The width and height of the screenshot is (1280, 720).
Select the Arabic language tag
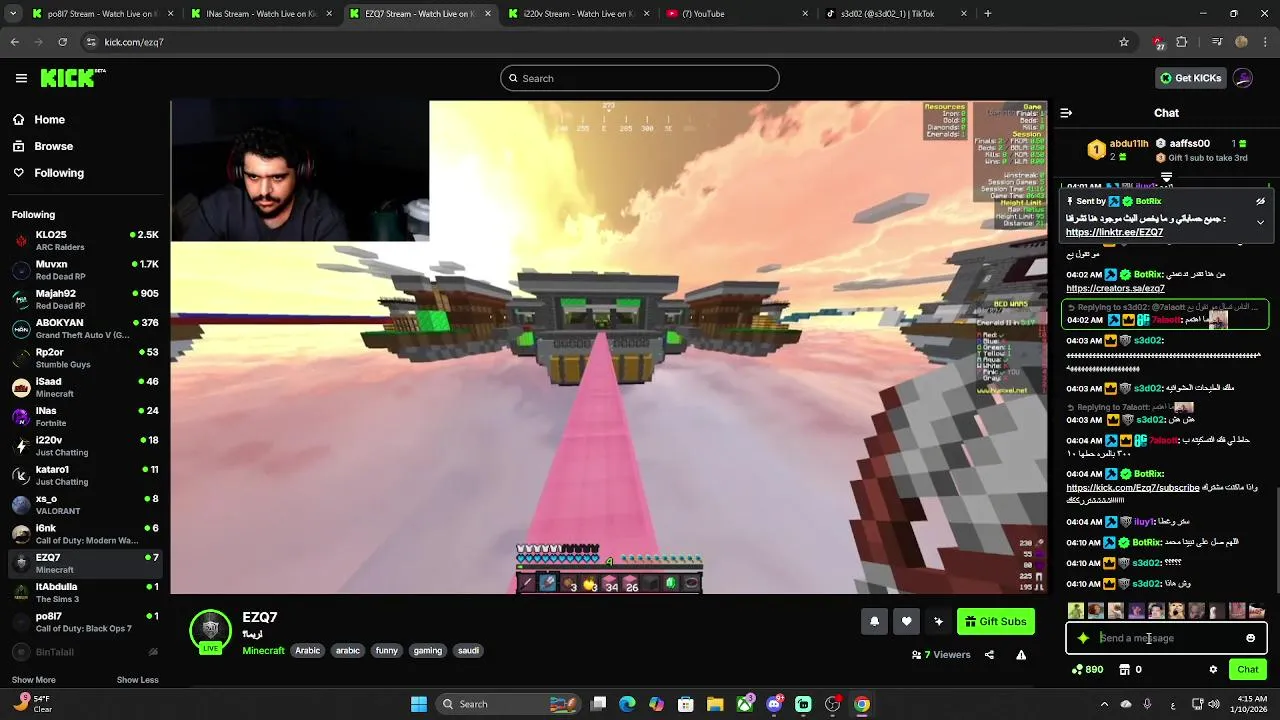(308, 650)
